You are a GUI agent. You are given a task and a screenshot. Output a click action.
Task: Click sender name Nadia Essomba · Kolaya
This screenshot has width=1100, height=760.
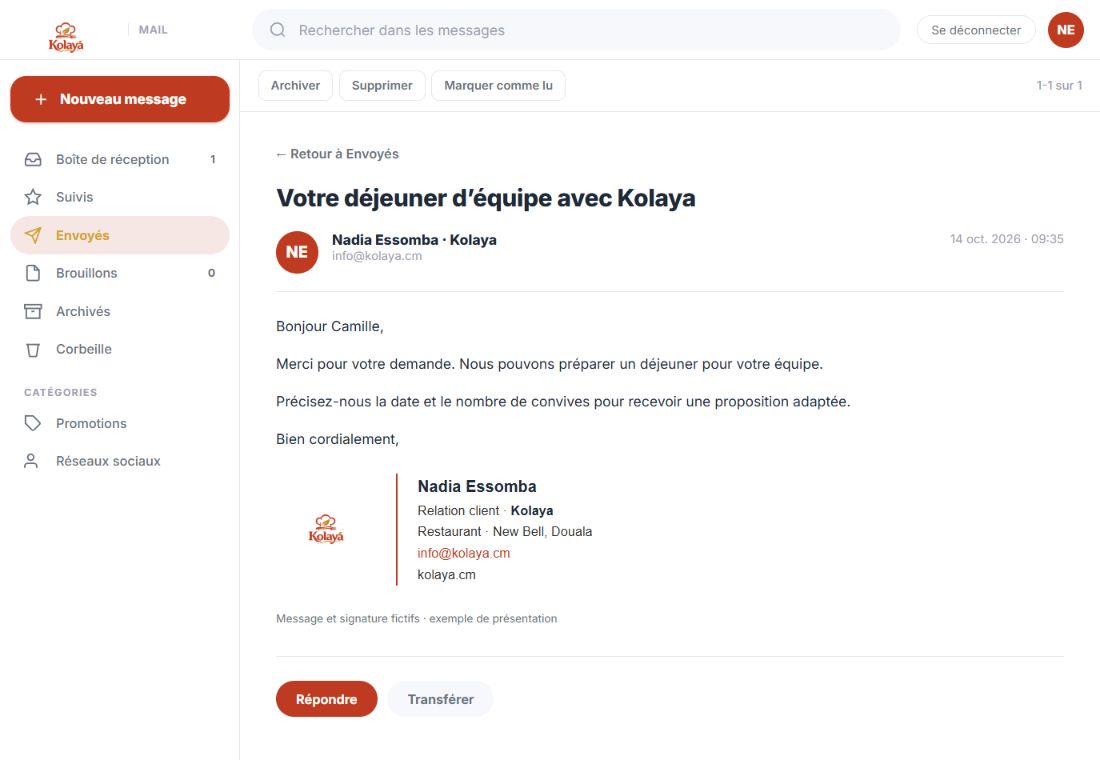414,240
